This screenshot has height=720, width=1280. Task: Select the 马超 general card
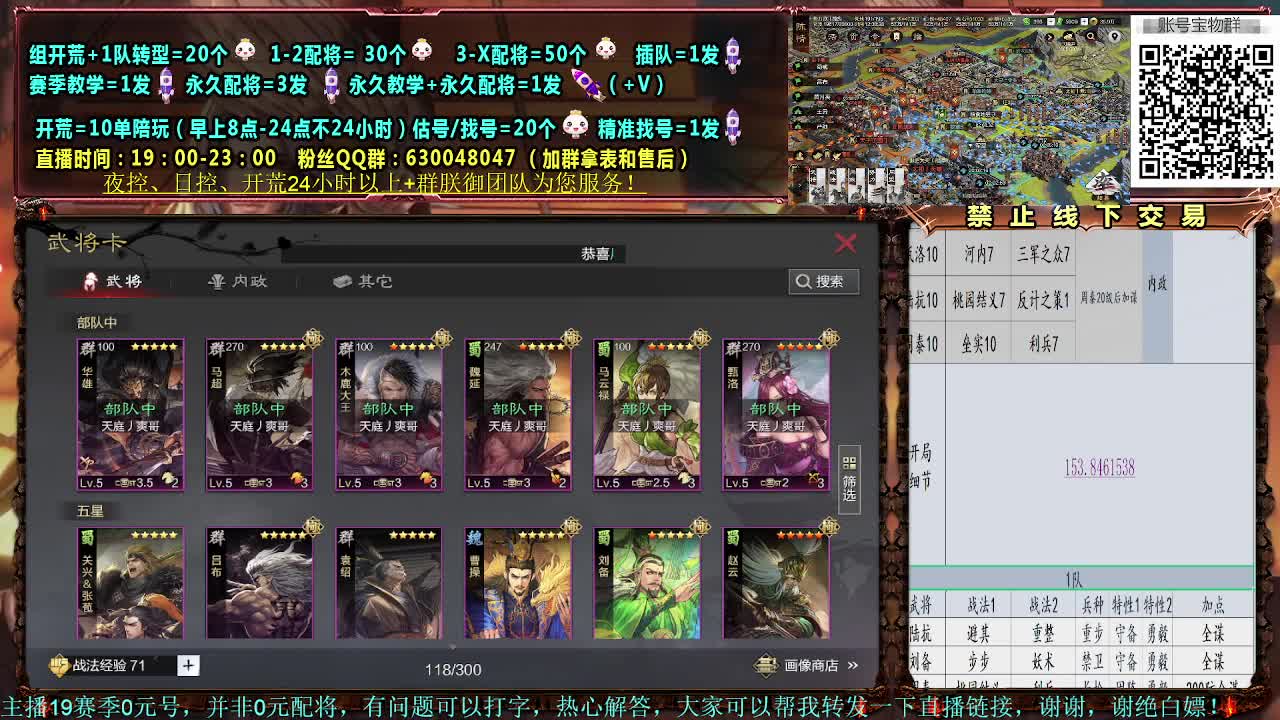point(259,414)
